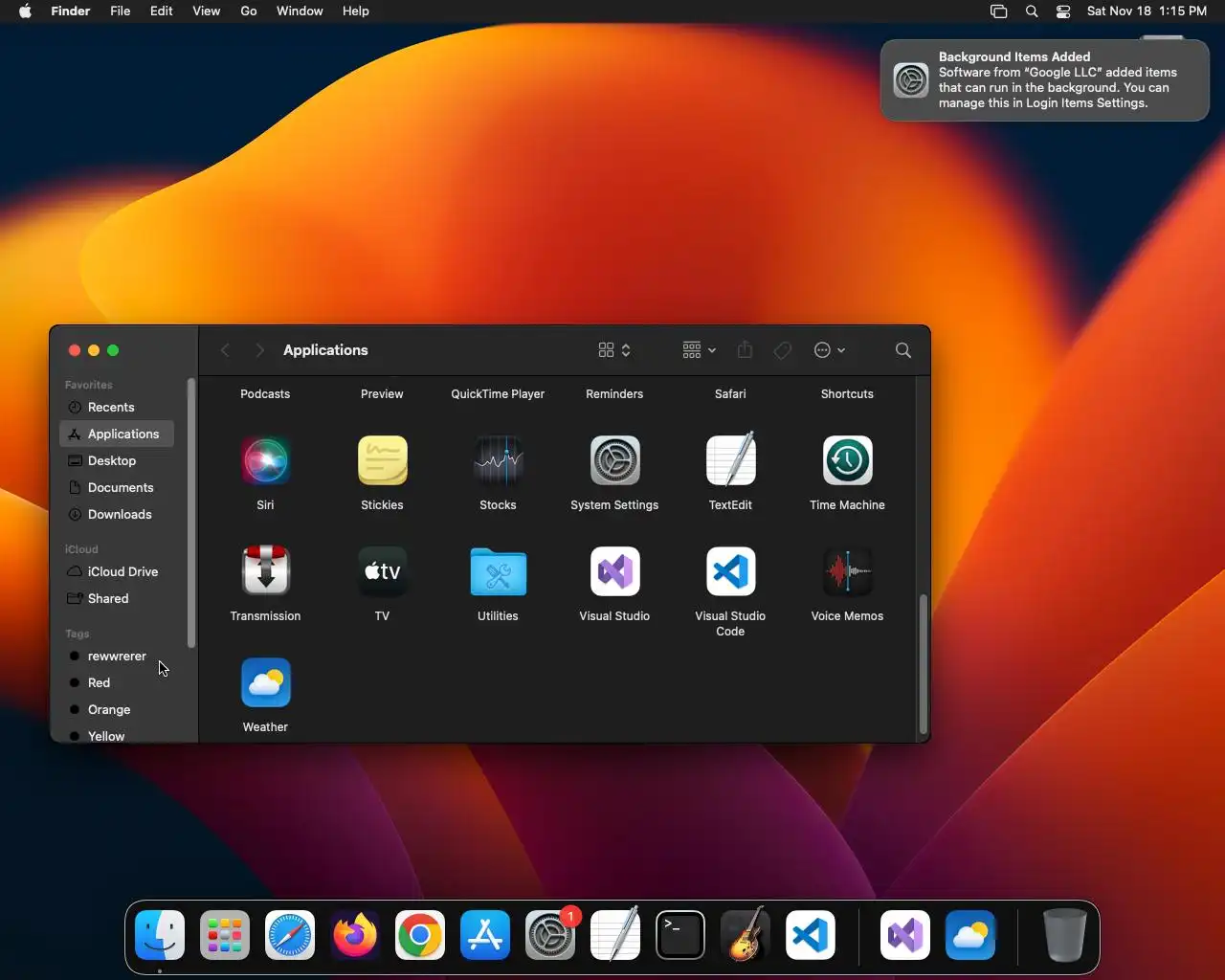Open the Apple menu
This screenshot has width=1225, height=980.
tap(25, 11)
